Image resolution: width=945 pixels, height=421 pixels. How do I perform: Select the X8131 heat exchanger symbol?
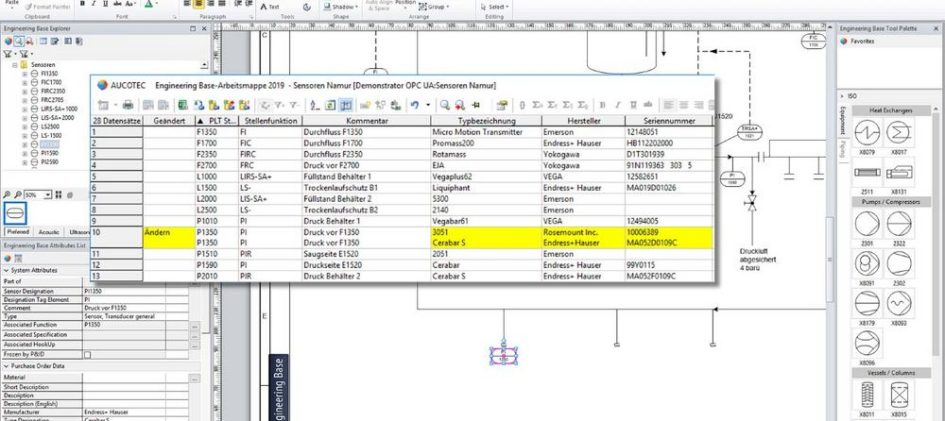[898, 172]
